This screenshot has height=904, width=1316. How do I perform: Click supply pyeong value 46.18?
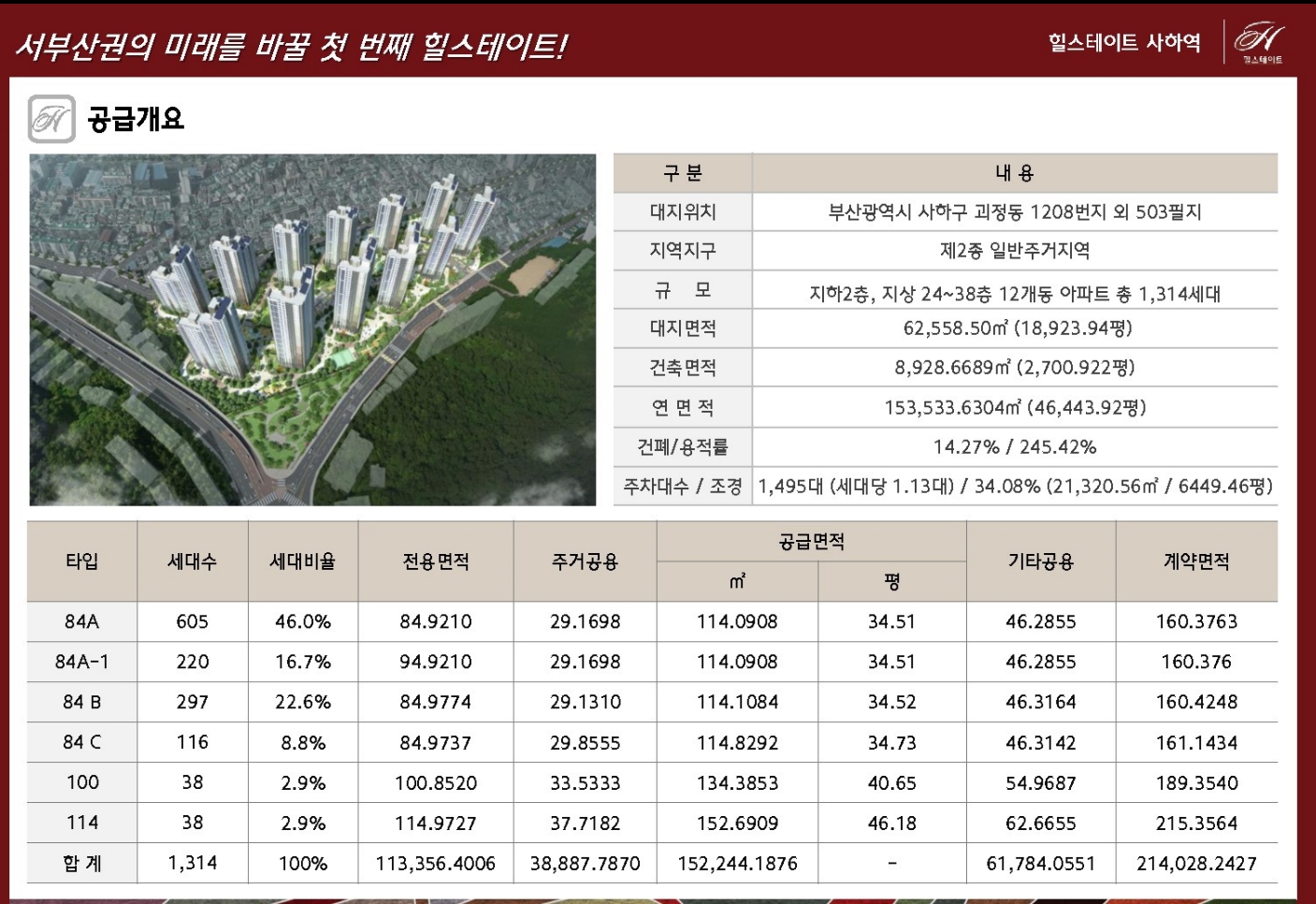(x=892, y=823)
